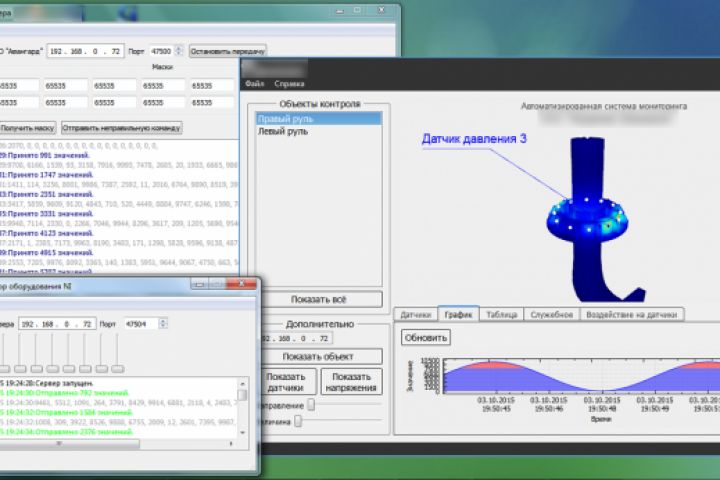Screen dimensions: 720x480
Task: Click Остановить передачу in server window
Action: [228, 51]
